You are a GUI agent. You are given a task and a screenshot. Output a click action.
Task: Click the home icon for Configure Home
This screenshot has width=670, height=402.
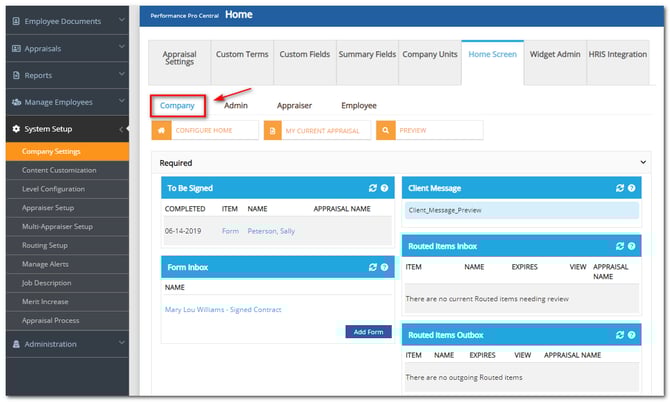pyautogui.click(x=161, y=130)
